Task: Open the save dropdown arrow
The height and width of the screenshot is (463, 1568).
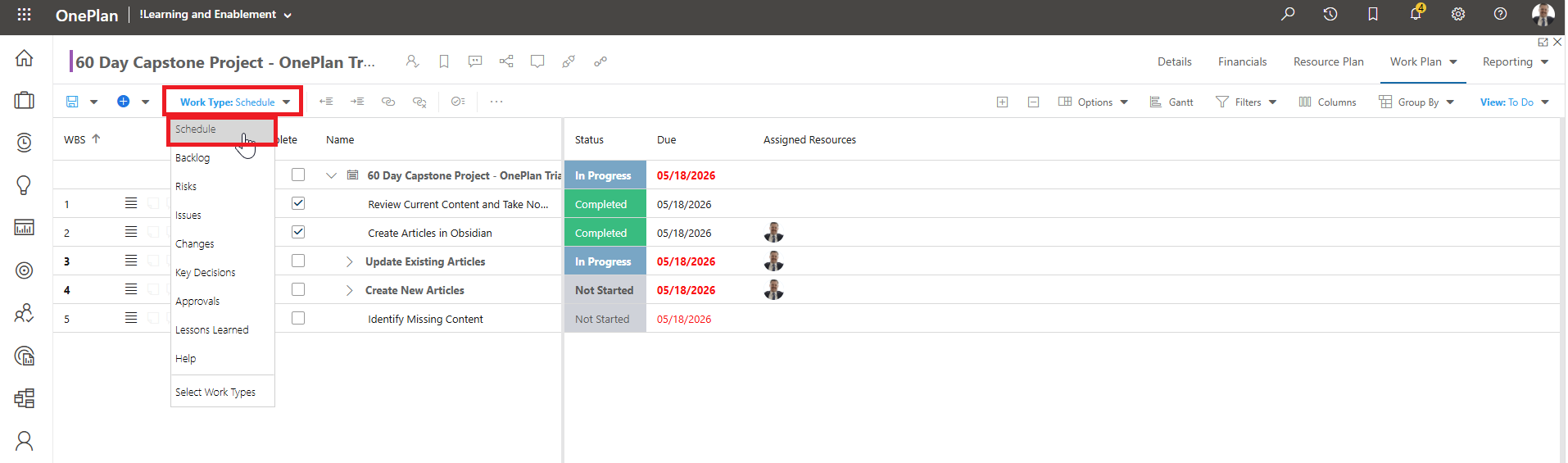Action: point(93,102)
